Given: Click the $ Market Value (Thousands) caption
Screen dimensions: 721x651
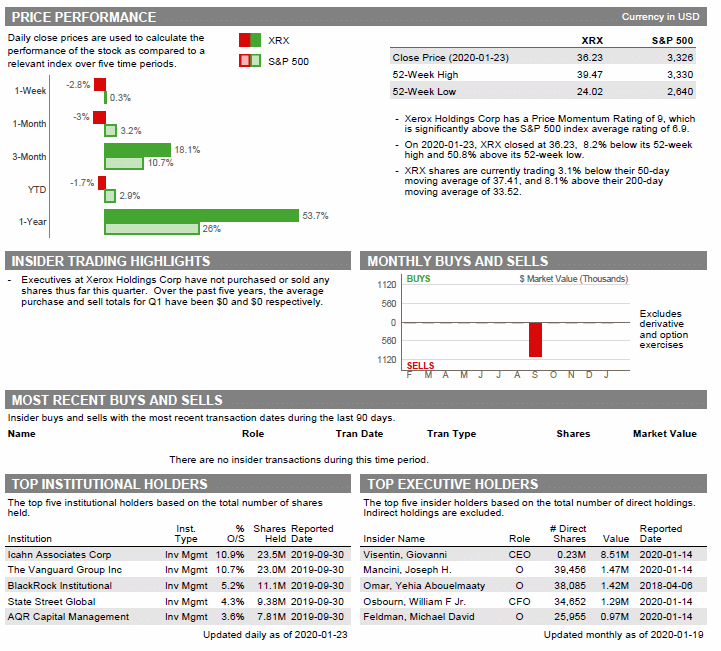Looking at the screenshot, I should click(573, 279).
